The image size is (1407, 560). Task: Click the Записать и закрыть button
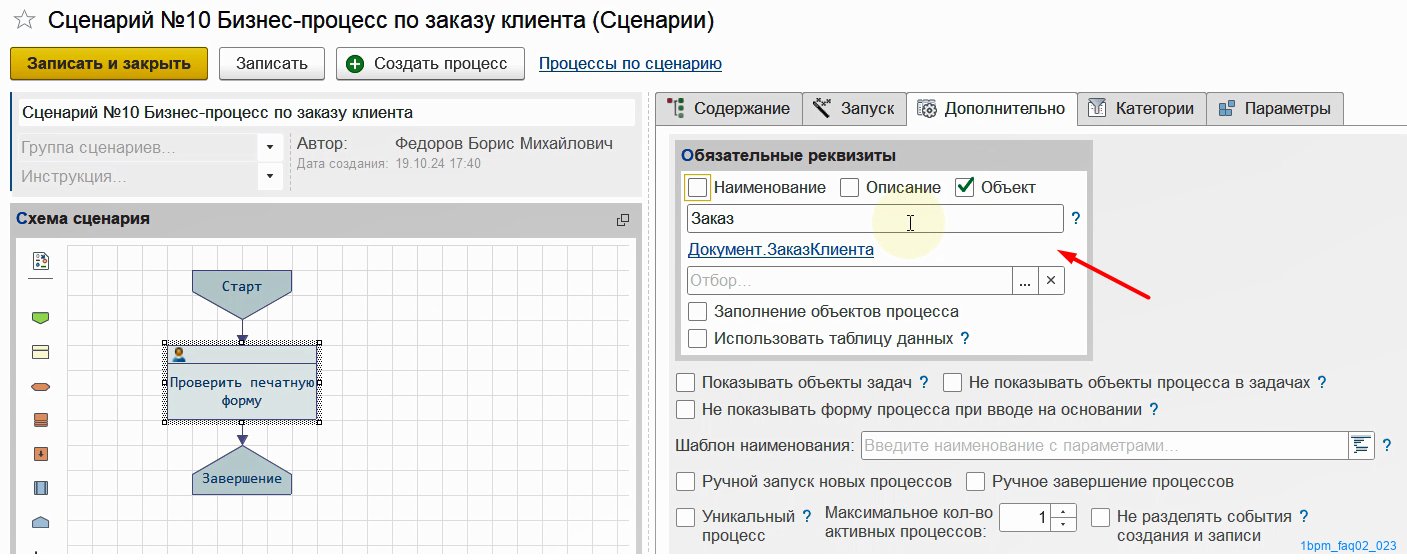point(109,63)
